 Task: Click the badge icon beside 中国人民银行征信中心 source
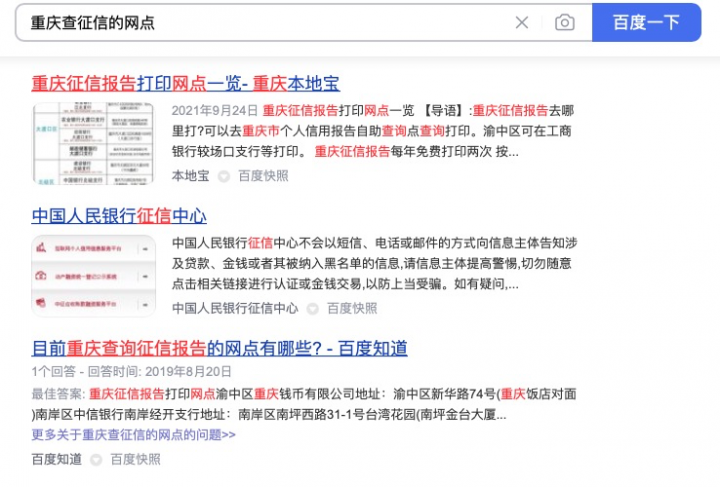click(x=312, y=309)
